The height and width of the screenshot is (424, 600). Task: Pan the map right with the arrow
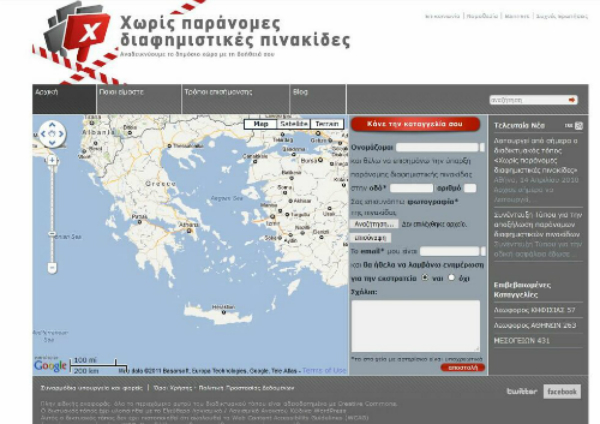click(x=62, y=134)
